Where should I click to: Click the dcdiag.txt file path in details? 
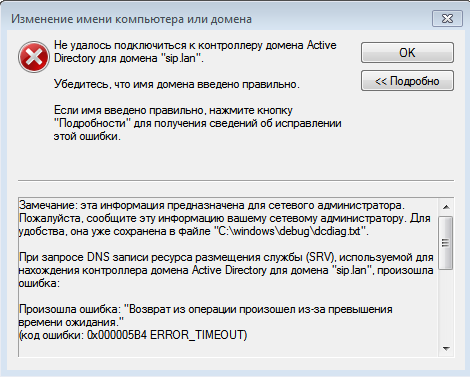coord(290,231)
